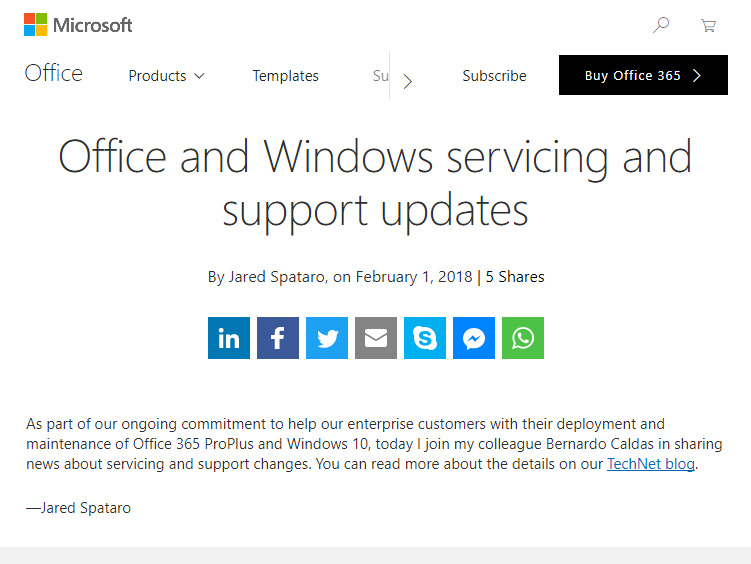Show more navigation items with the chevron
The height and width of the screenshot is (564, 751).
click(x=408, y=81)
